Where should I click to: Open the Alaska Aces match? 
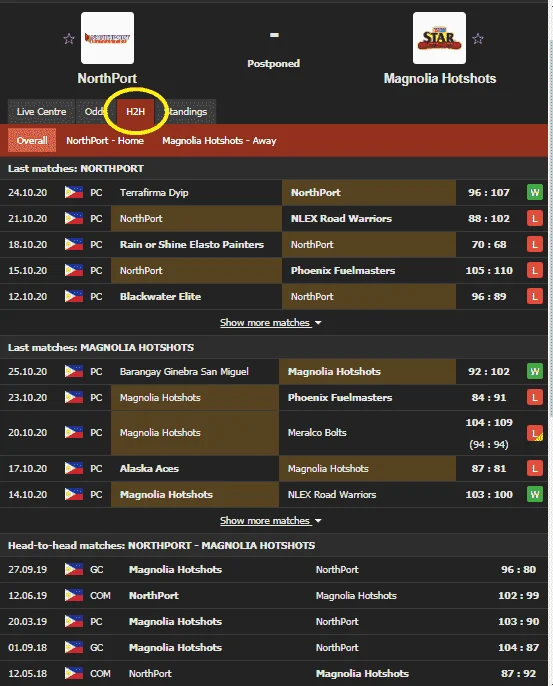coord(273,468)
